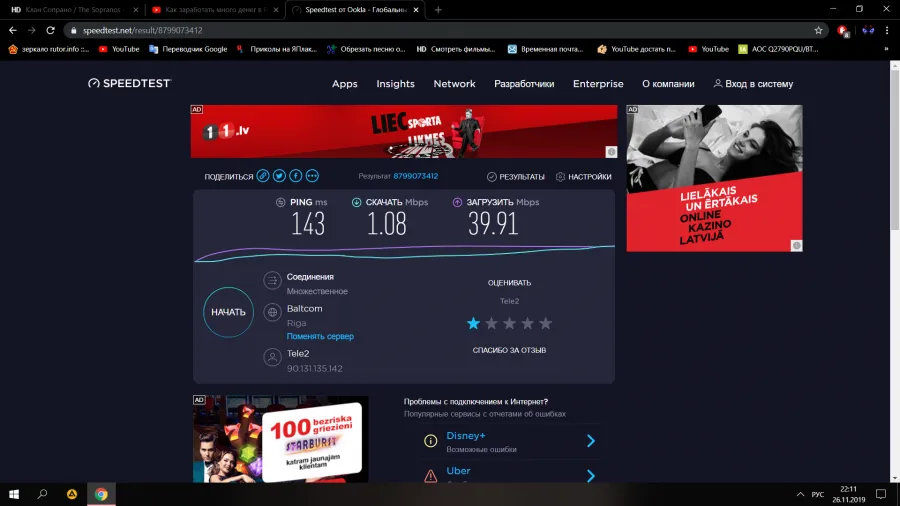Click the user icon beside Tele2

tap(272, 357)
